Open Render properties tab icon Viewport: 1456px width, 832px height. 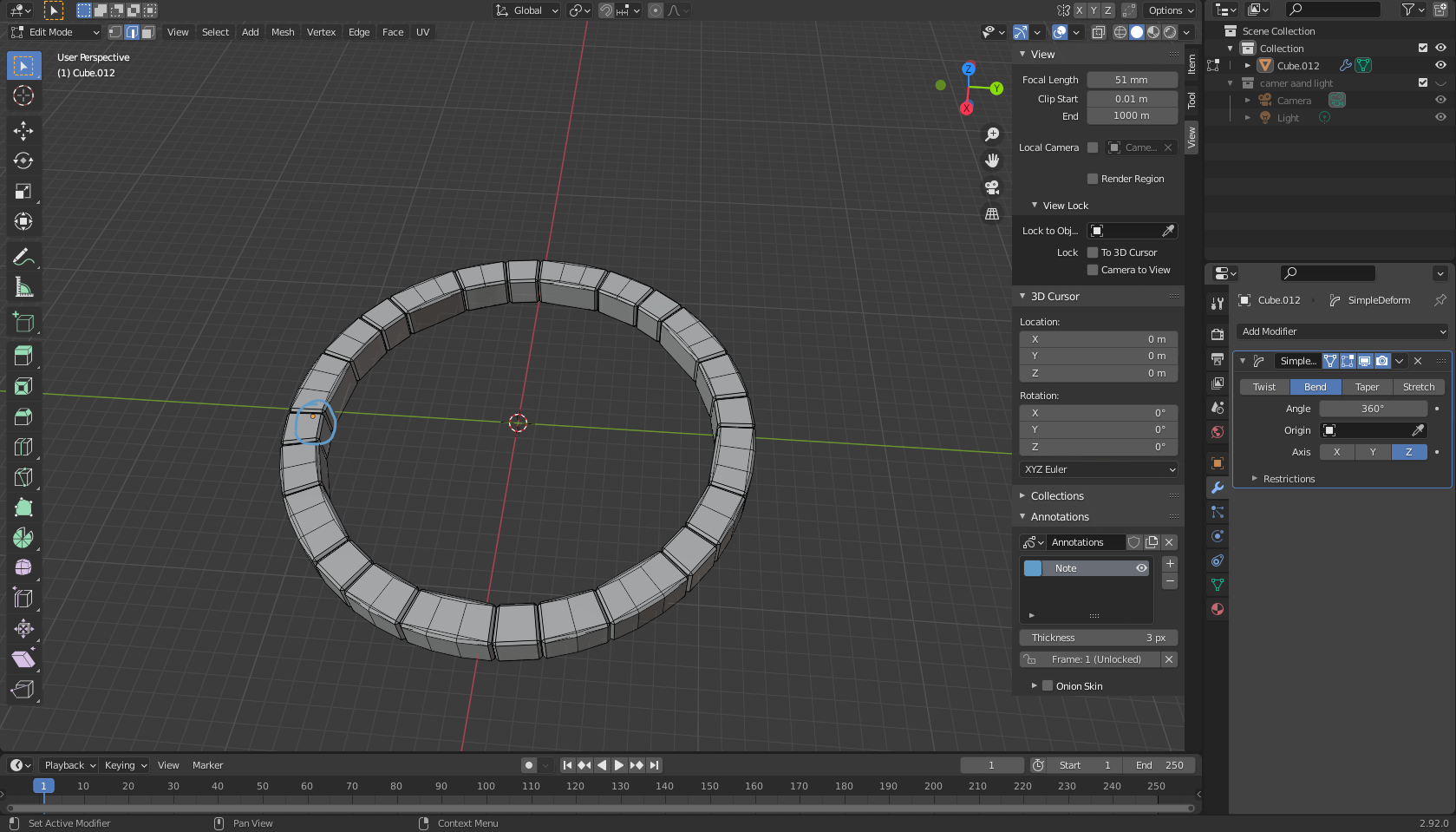tap(1218, 334)
